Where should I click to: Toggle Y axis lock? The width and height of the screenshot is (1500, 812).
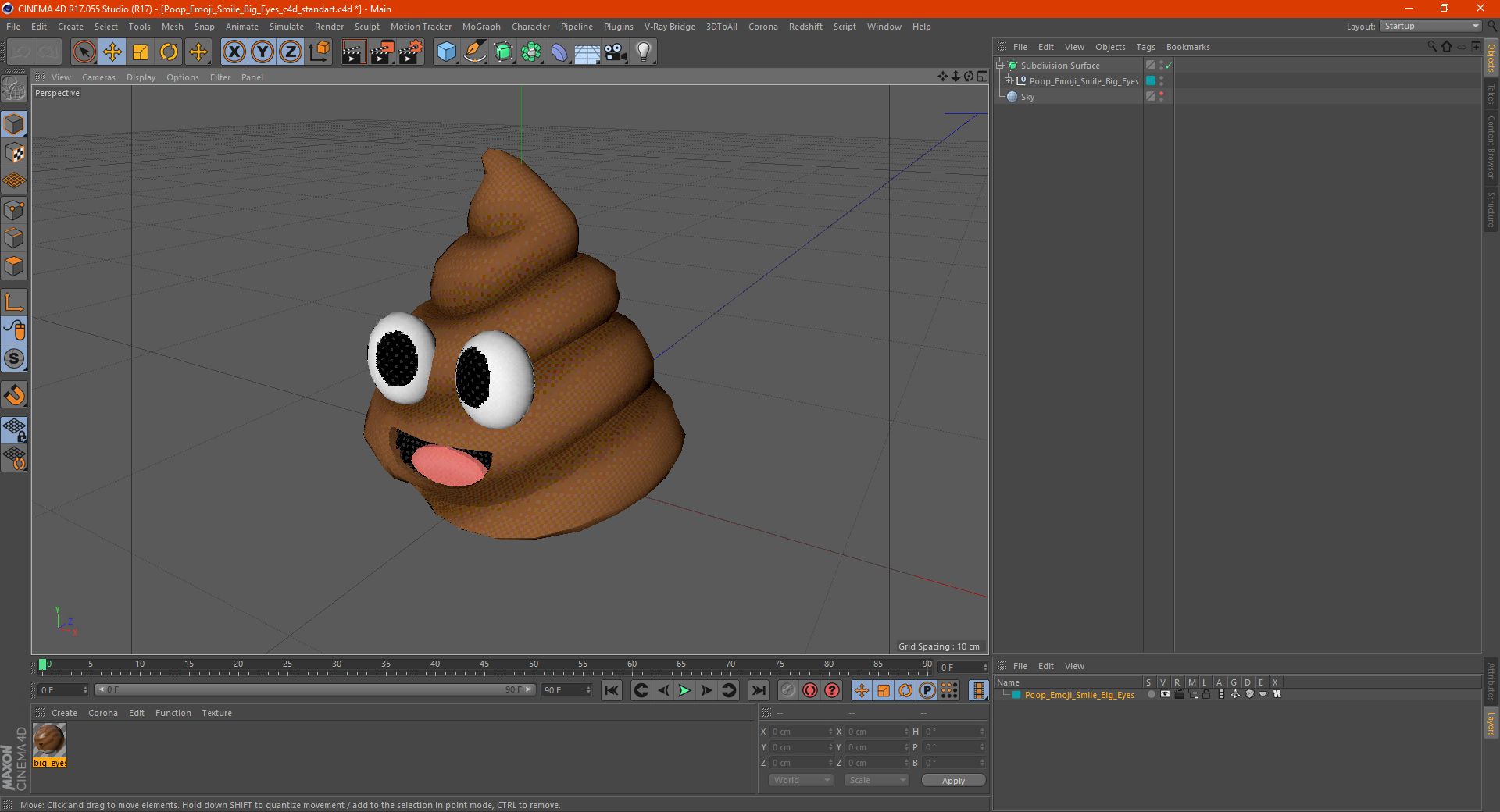click(262, 52)
